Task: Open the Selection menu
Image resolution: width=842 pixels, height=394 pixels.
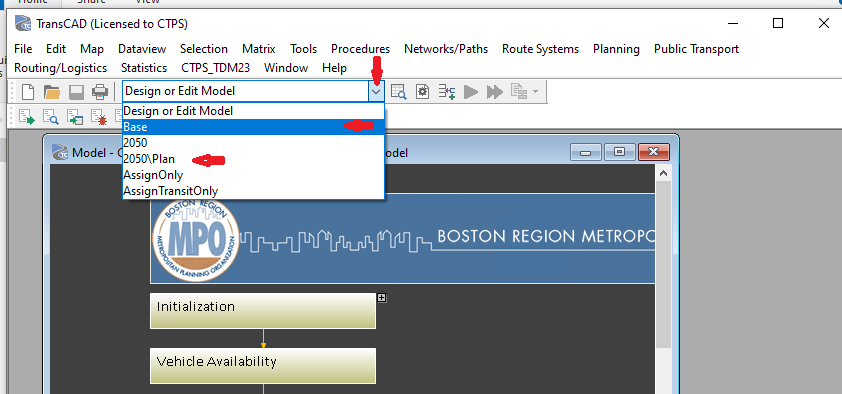Action: [x=204, y=49]
